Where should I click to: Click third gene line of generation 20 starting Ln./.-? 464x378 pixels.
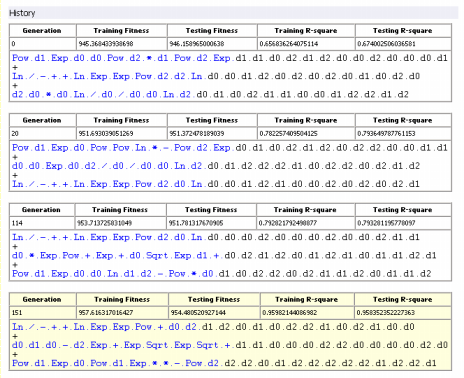pyautogui.click(x=216, y=184)
